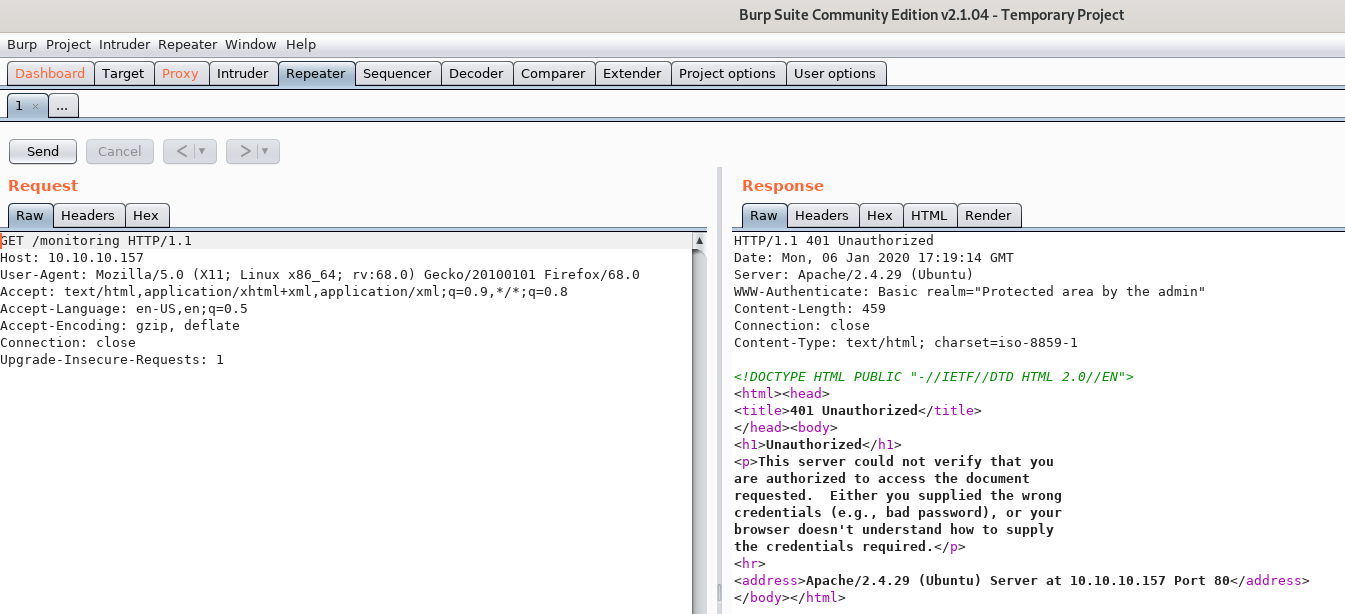Click the 'Response' section heading

pos(783,186)
